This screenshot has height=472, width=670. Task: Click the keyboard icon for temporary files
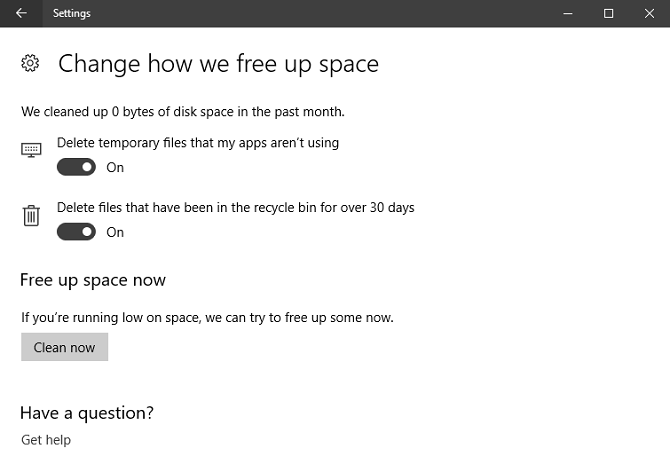(x=31, y=150)
